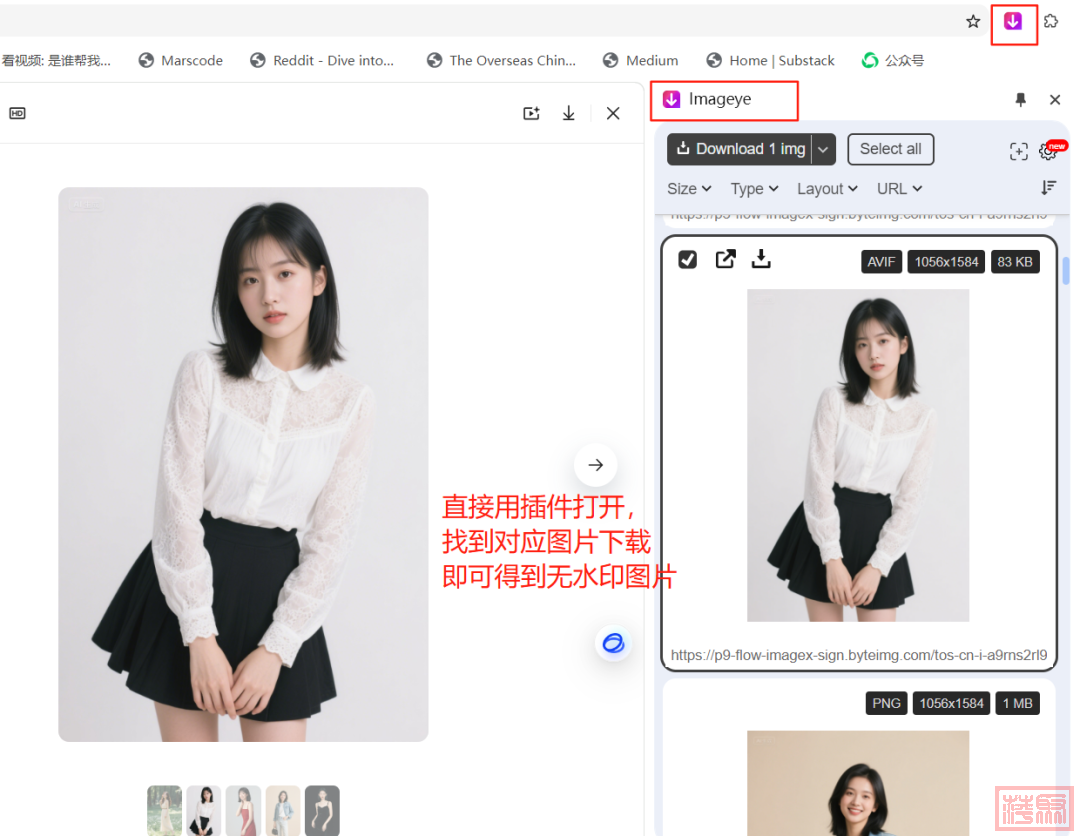1080x836 pixels.
Task: Open the arrow beside Download 1 img
Action: (x=823, y=149)
